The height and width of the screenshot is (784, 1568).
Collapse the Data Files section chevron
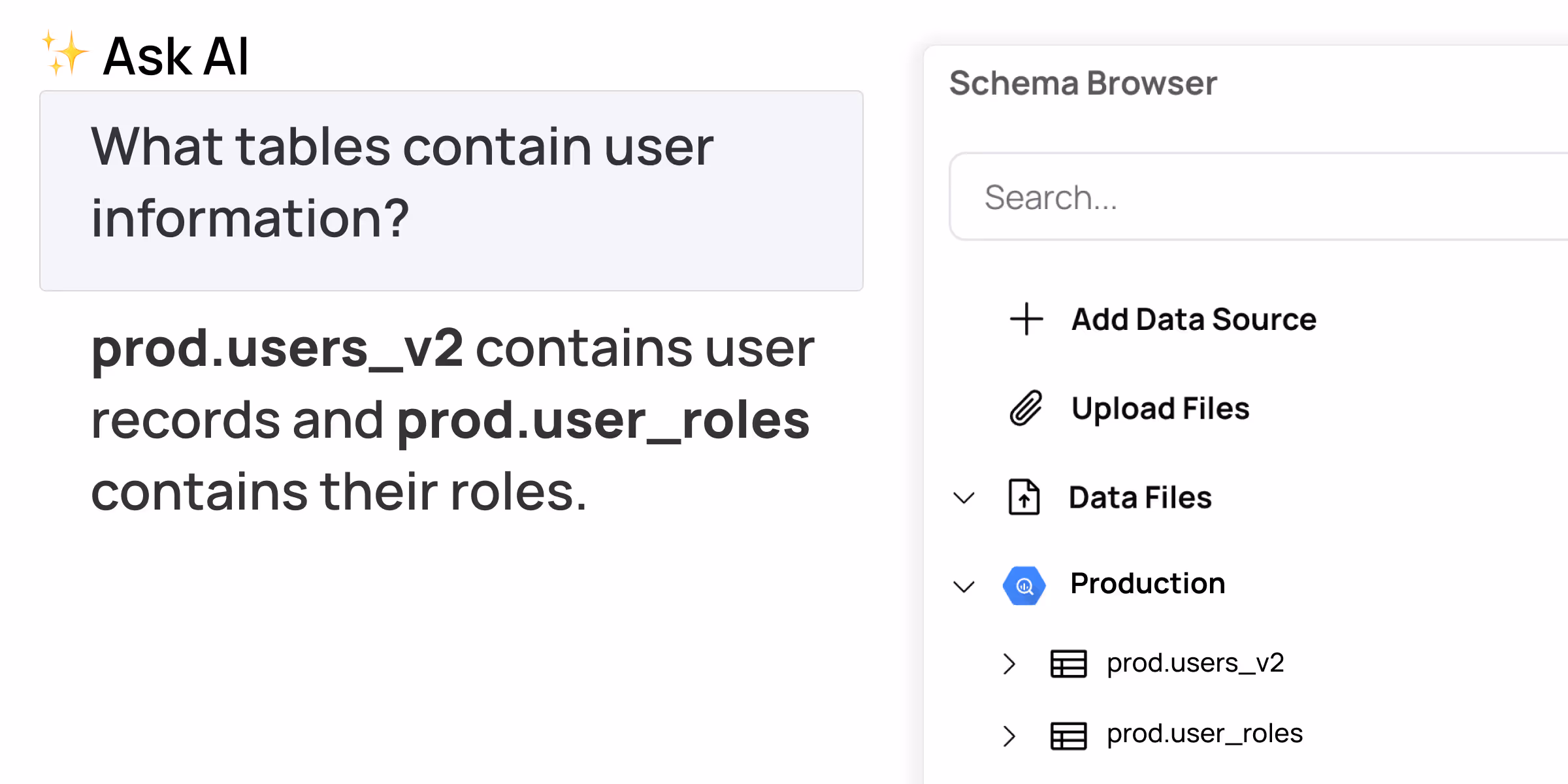[x=964, y=498]
